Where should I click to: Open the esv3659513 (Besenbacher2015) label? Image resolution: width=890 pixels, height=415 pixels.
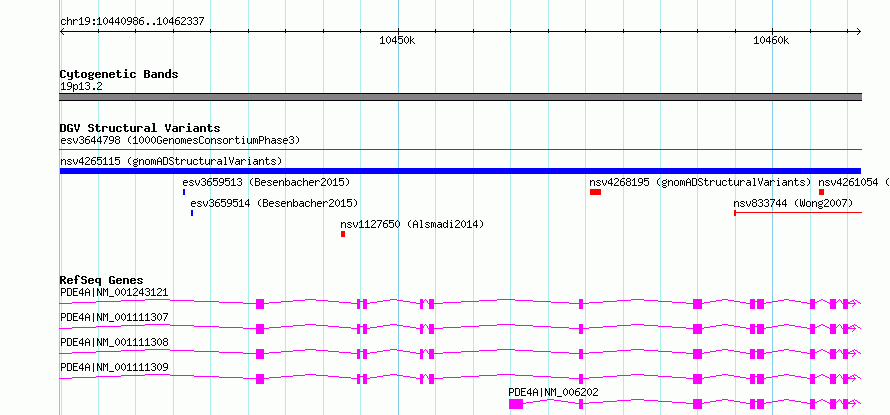[x=266, y=182]
